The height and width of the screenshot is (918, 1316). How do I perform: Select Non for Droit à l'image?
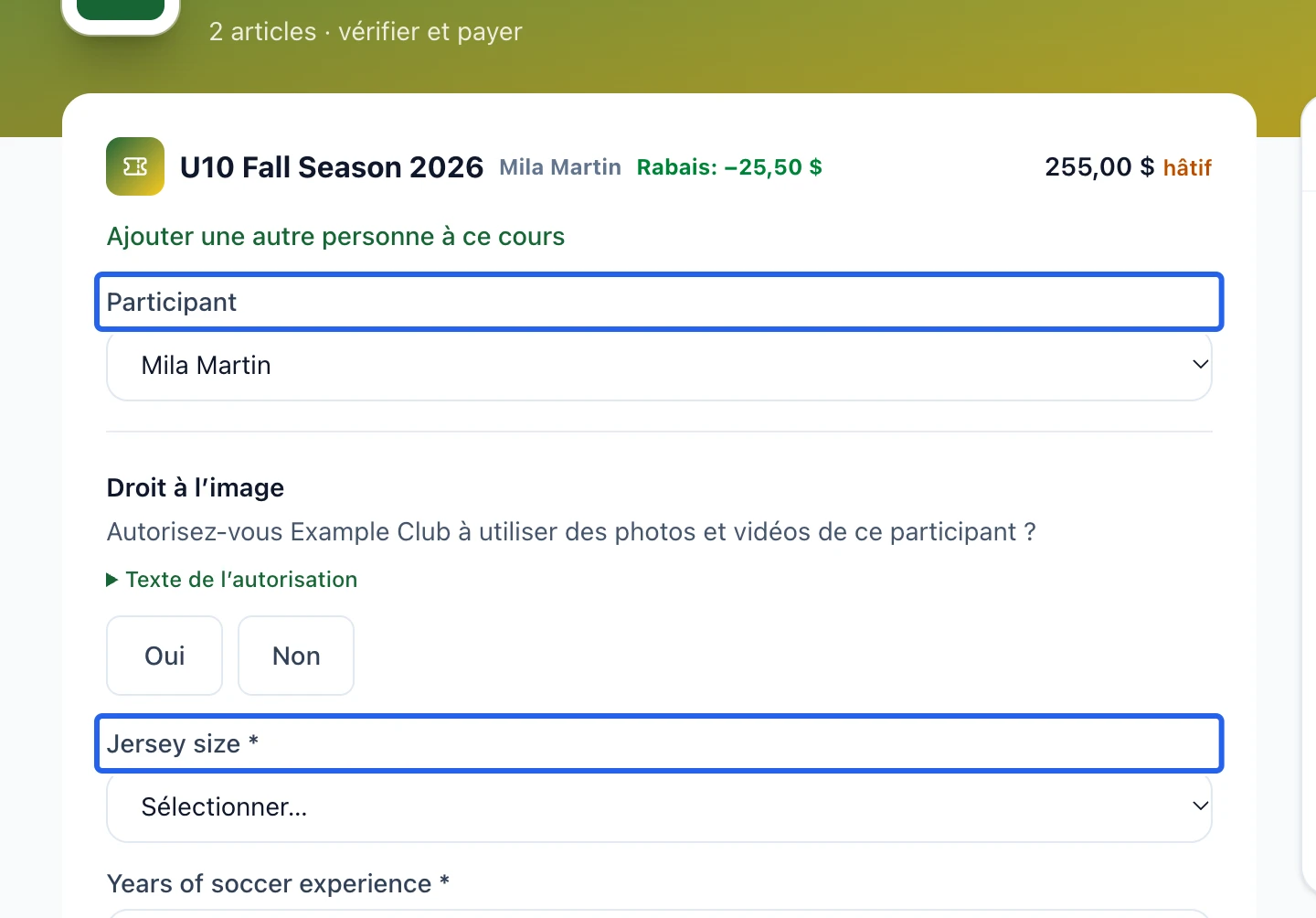click(296, 656)
